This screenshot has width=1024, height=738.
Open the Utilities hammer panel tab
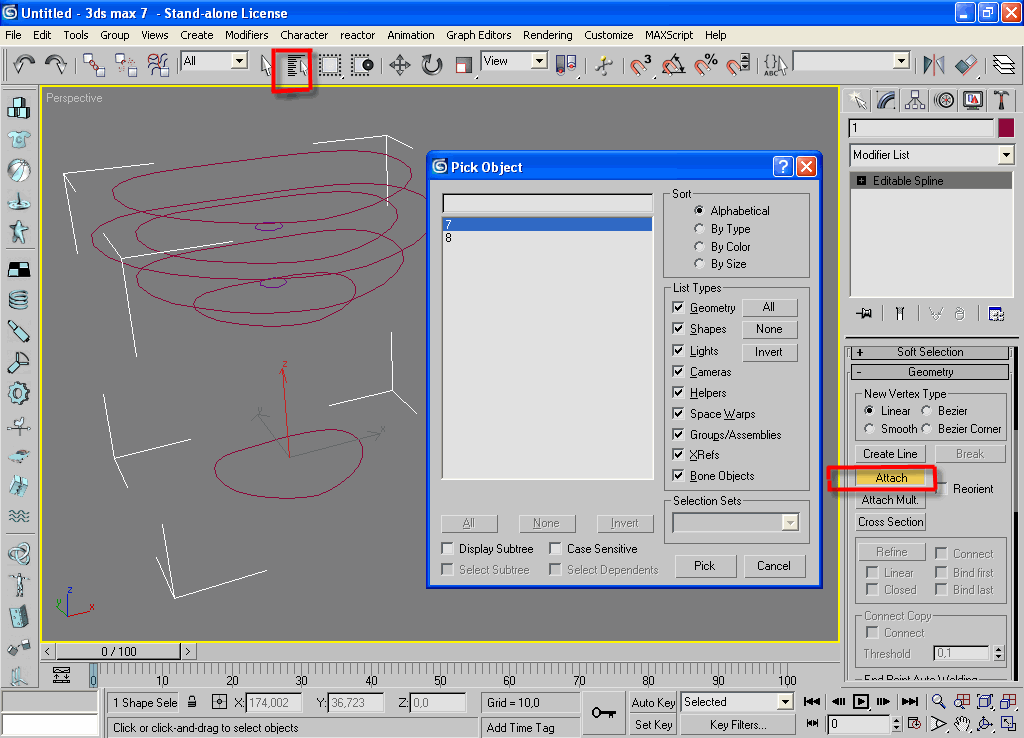click(x=1001, y=100)
